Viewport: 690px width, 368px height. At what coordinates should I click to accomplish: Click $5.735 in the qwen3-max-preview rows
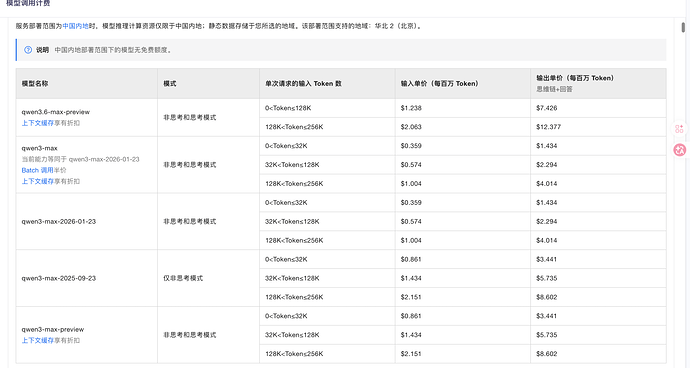click(547, 335)
